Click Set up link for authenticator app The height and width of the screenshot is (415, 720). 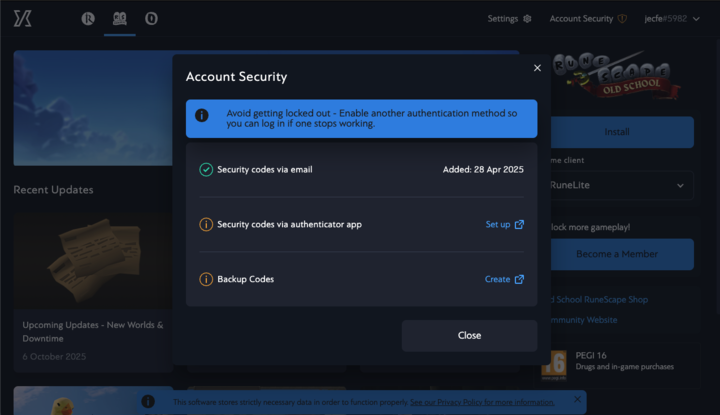point(504,225)
